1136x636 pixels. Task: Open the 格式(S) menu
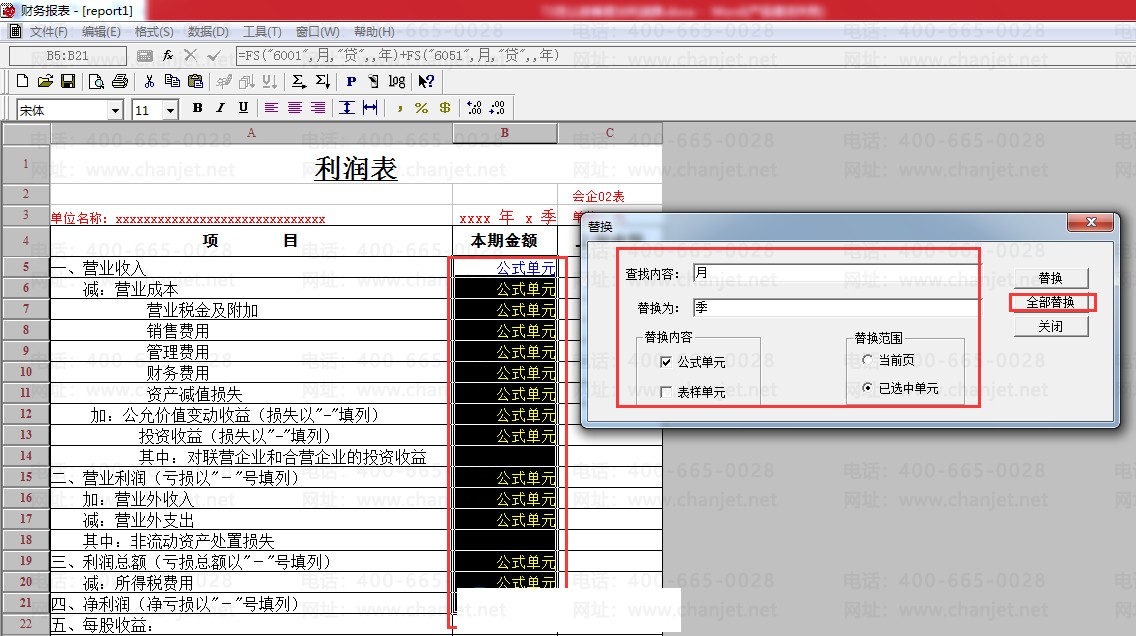154,32
